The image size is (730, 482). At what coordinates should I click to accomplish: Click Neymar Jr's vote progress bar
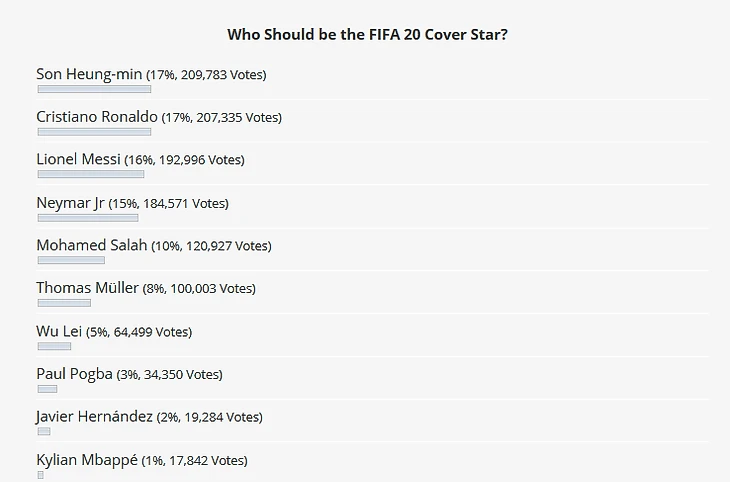87,217
